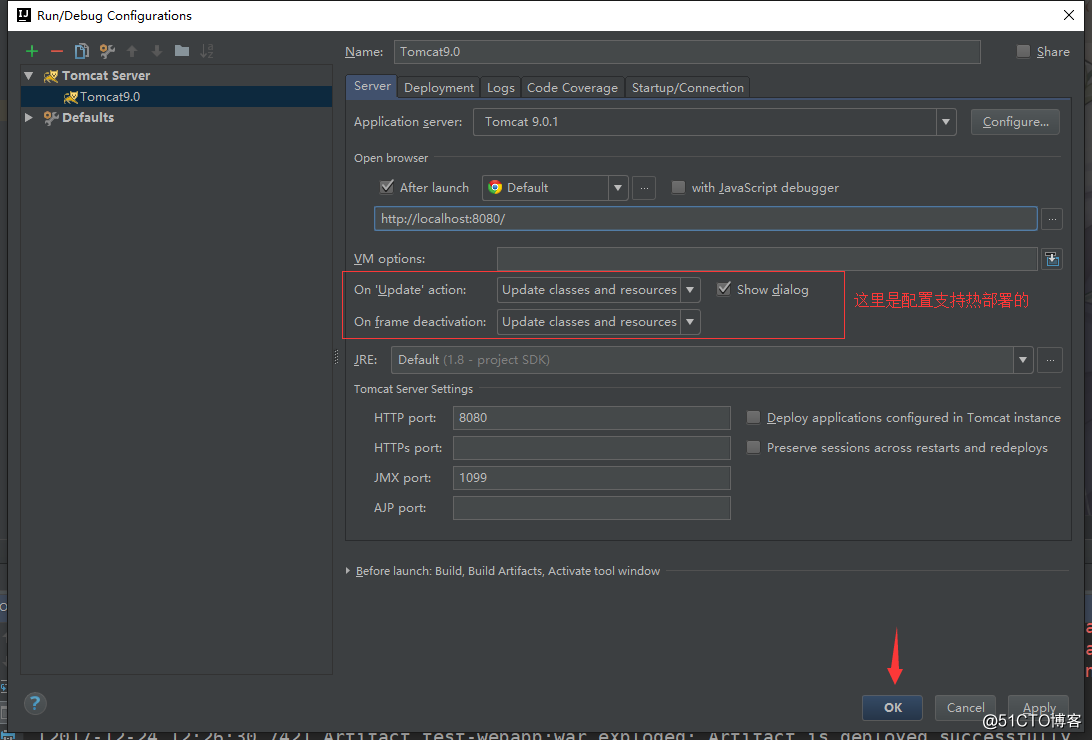Toggle After launch checkbox
The width and height of the screenshot is (1092, 740).
[x=387, y=187]
